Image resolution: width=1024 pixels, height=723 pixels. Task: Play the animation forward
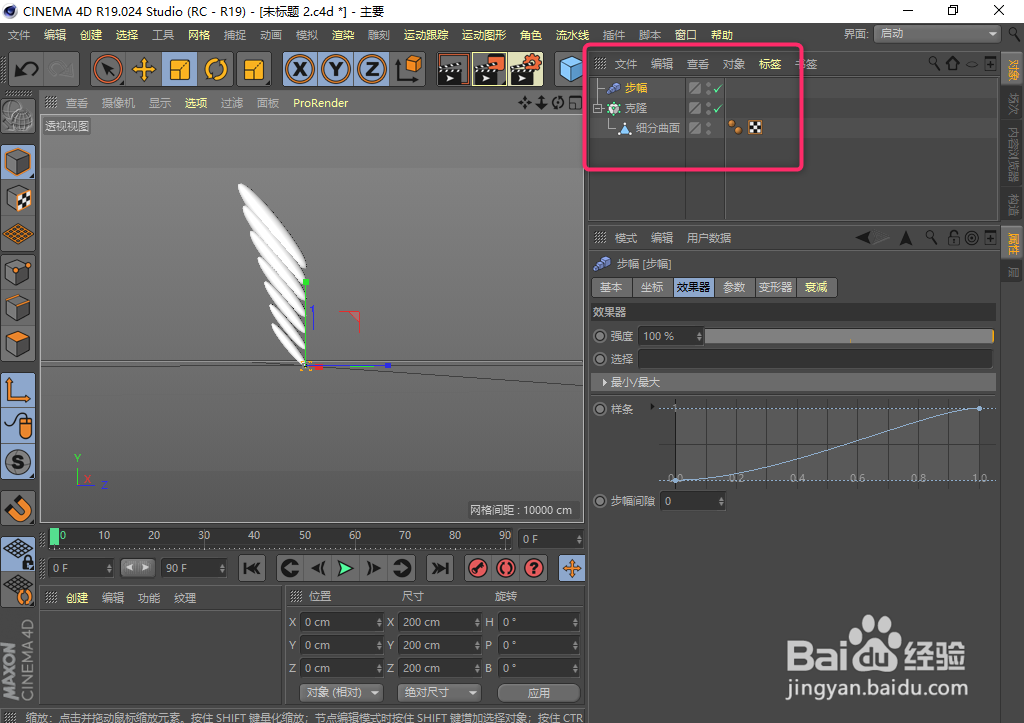pyautogui.click(x=345, y=569)
